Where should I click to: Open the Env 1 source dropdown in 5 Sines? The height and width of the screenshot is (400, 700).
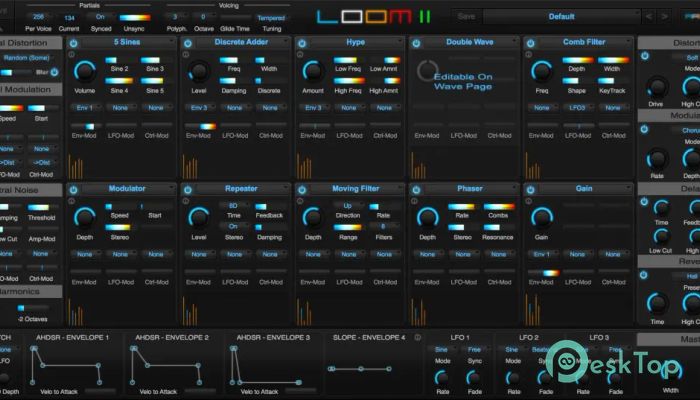[85, 108]
